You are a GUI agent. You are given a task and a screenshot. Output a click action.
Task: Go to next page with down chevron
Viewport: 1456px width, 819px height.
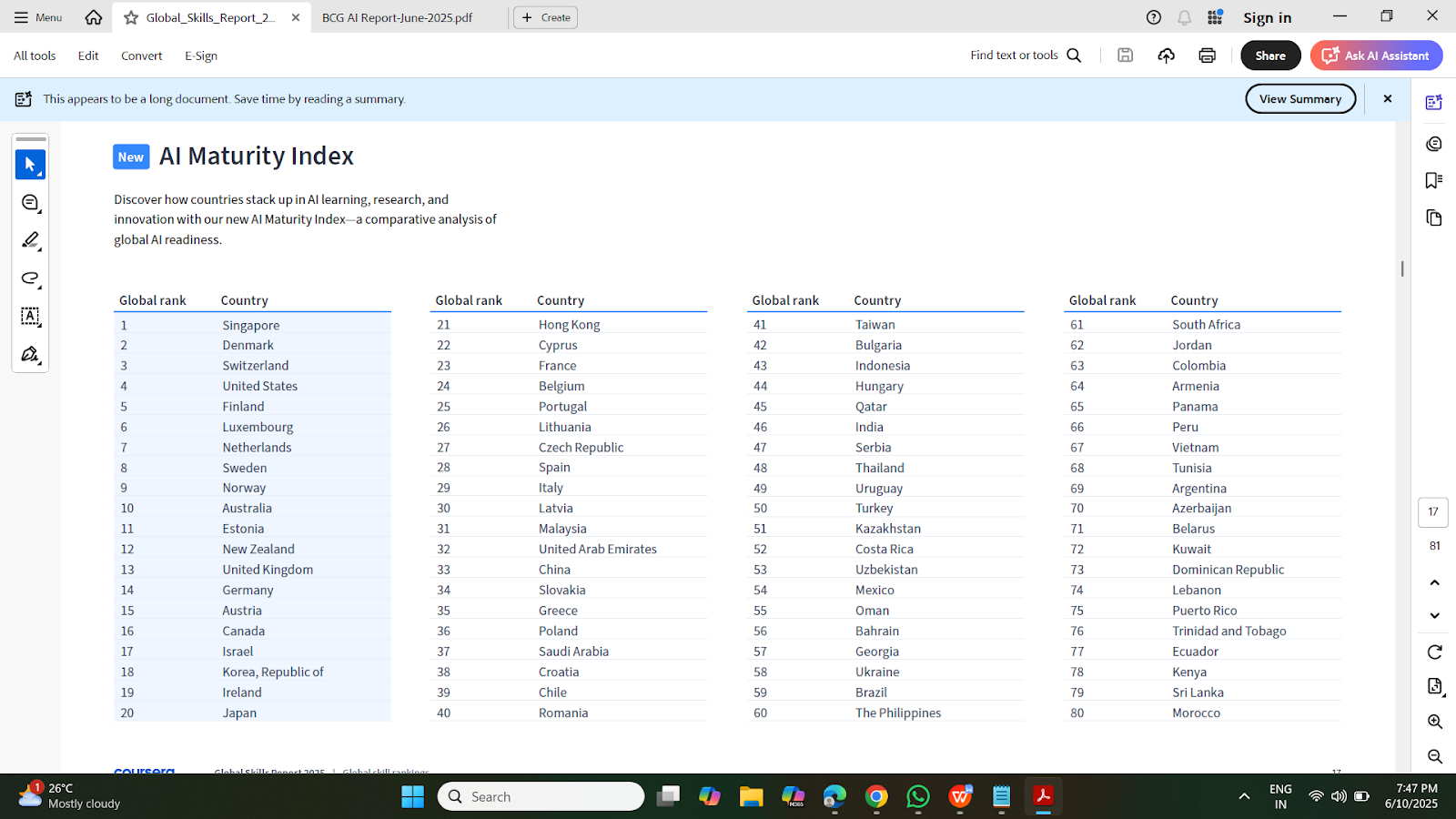pyautogui.click(x=1434, y=616)
